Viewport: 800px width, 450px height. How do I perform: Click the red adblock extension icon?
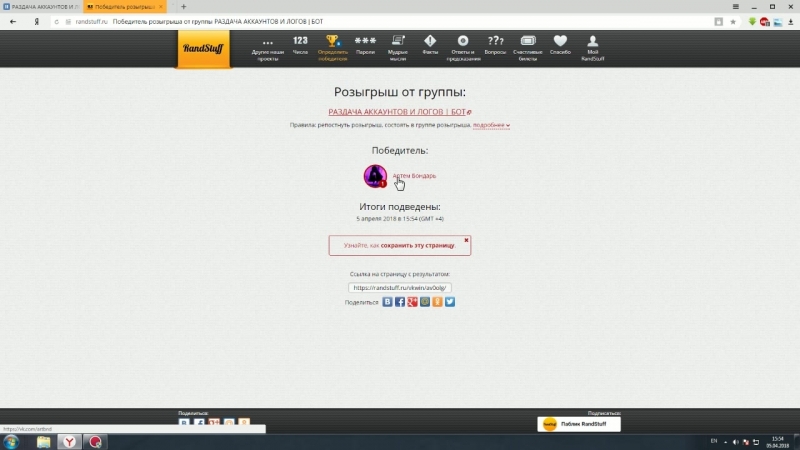(764, 21)
